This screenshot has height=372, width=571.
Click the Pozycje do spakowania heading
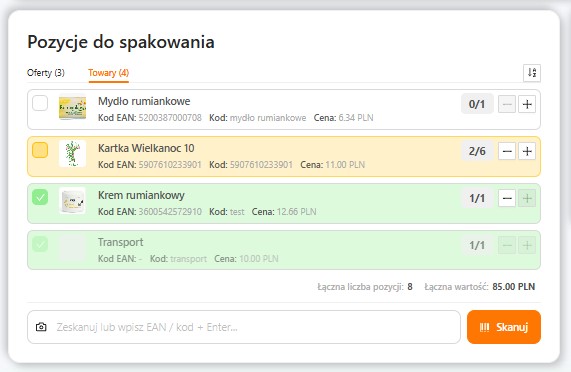coord(121,42)
